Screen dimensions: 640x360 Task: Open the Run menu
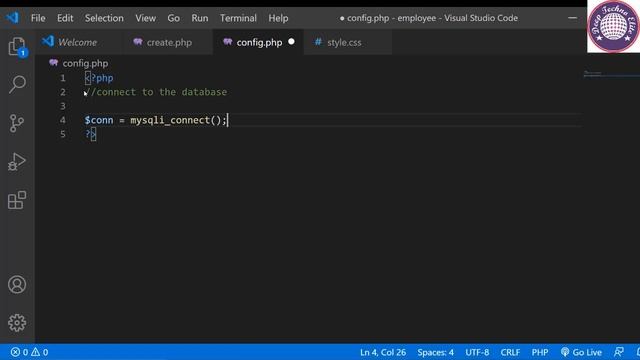click(x=200, y=18)
